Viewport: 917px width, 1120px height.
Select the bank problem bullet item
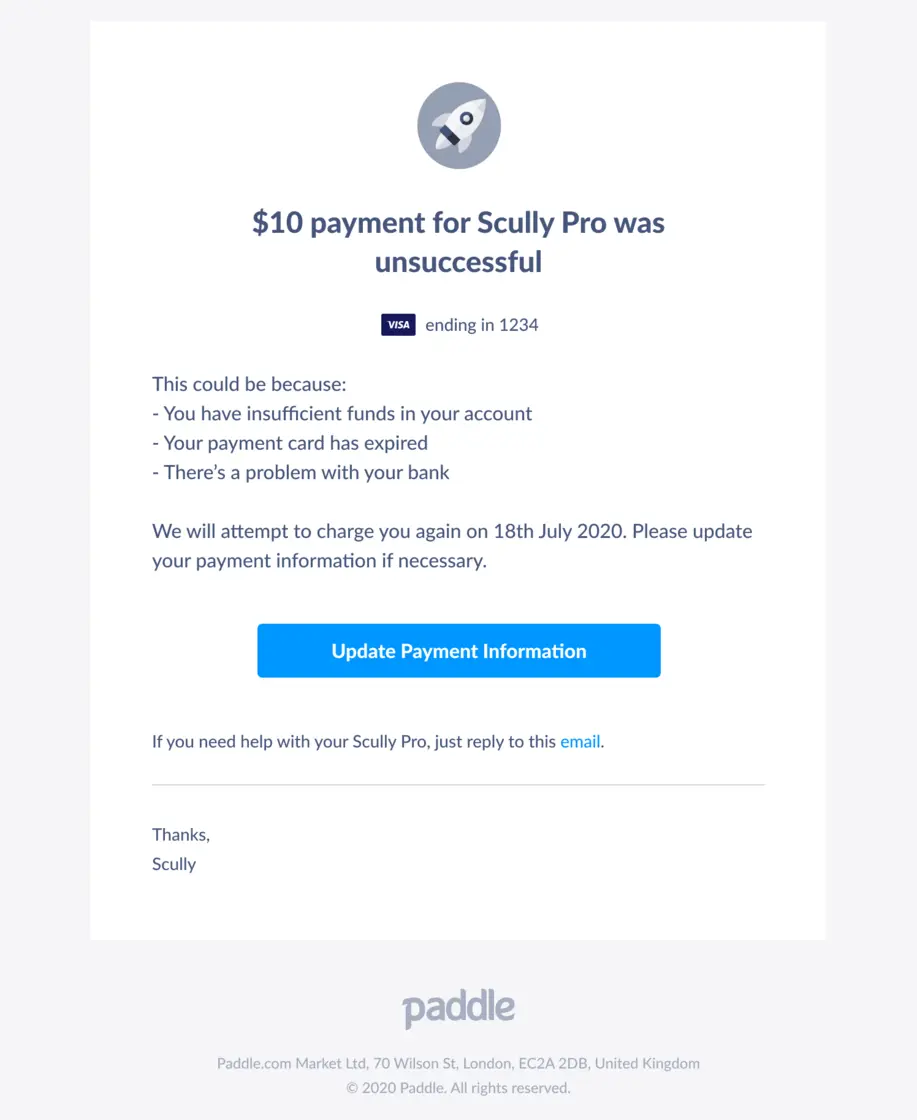[x=301, y=472]
